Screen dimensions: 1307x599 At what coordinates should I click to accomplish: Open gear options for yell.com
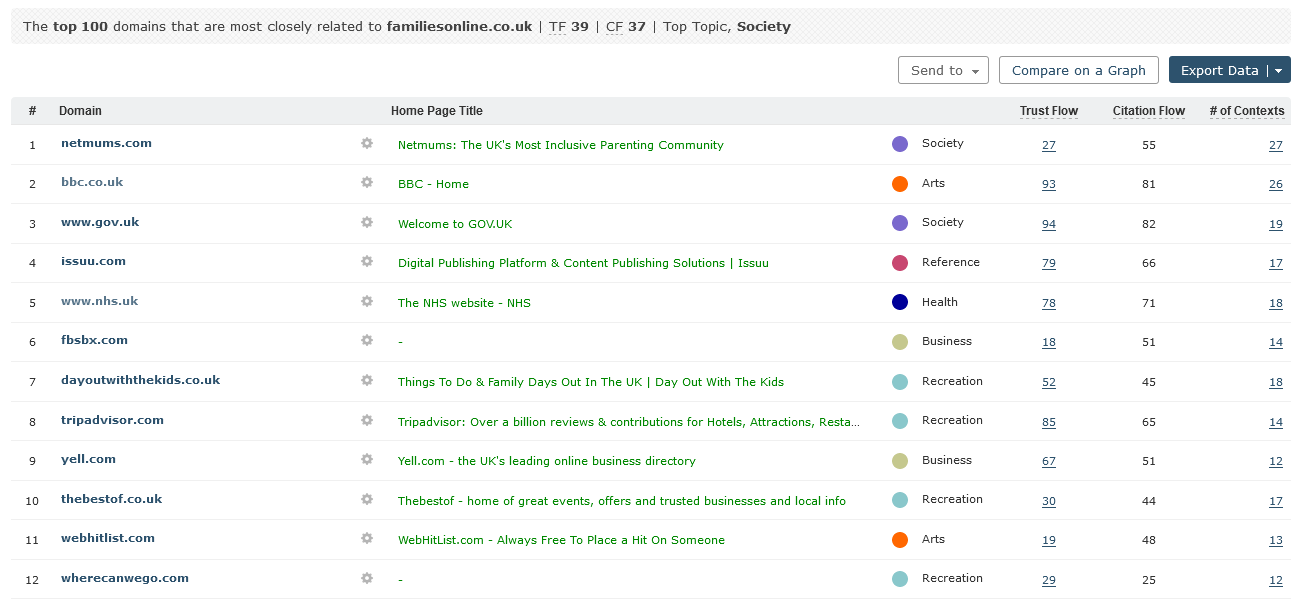point(367,459)
